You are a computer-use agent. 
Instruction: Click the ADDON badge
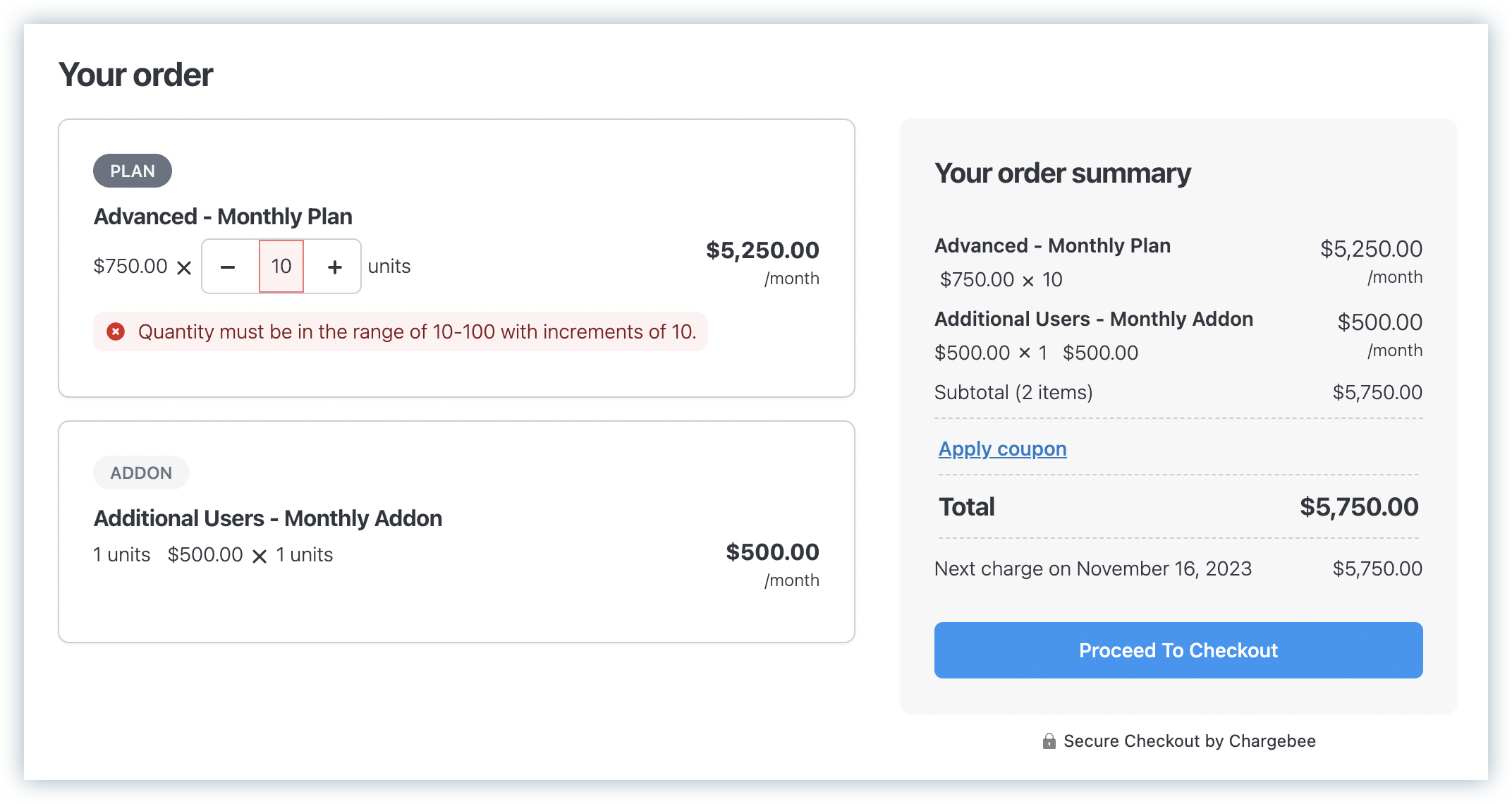point(141,473)
